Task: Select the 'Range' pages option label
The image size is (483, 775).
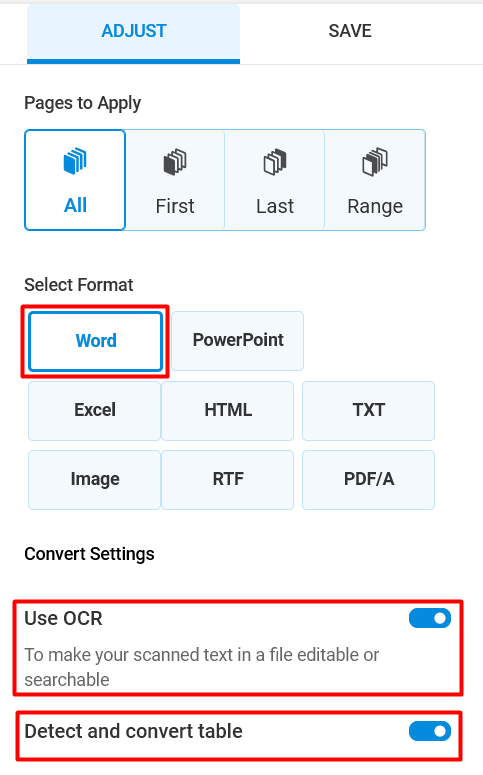Action: 375,207
